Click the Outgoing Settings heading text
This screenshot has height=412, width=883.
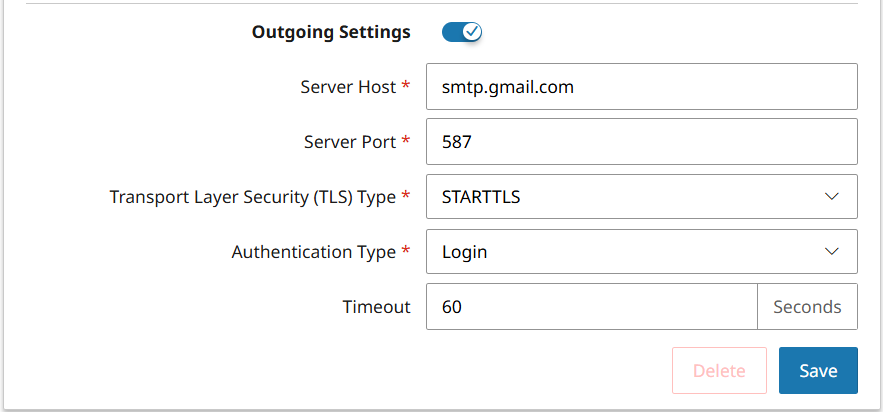pyautogui.click(x=331, y=32)
